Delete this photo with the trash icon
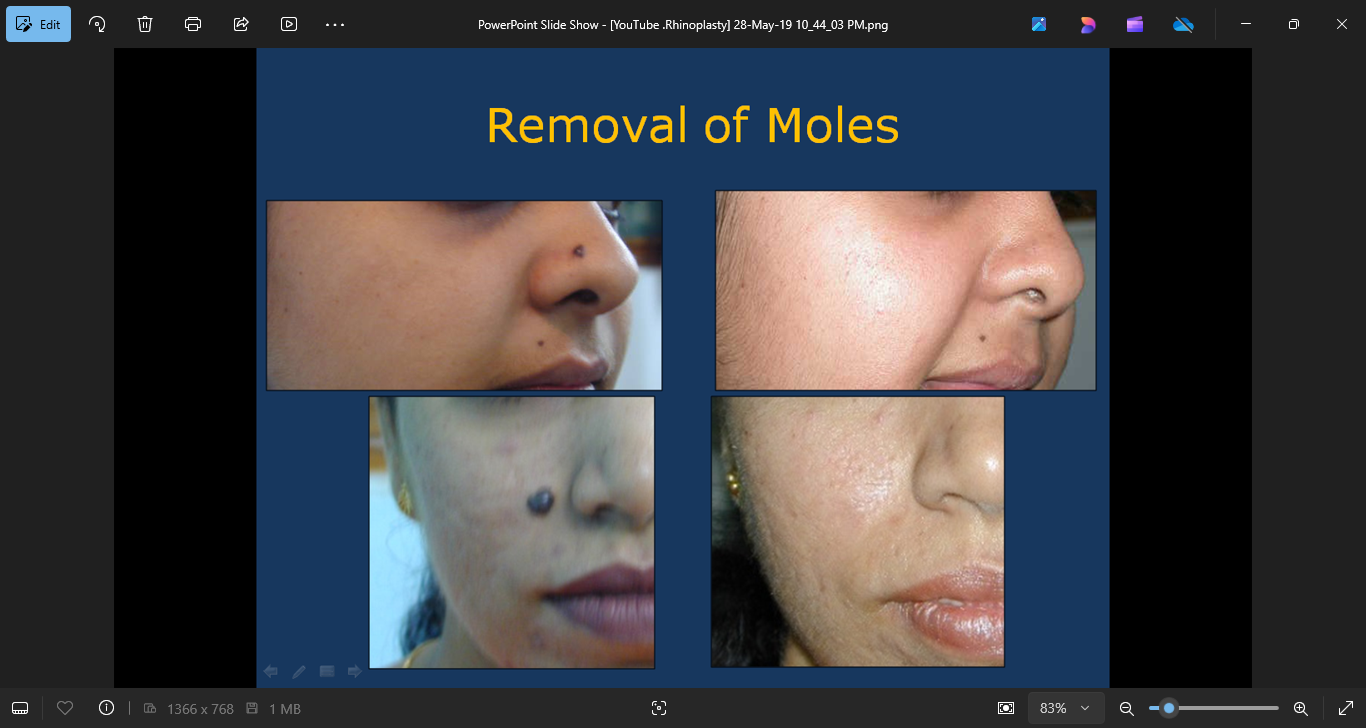1366x728 pixels. tap(145, 24)
